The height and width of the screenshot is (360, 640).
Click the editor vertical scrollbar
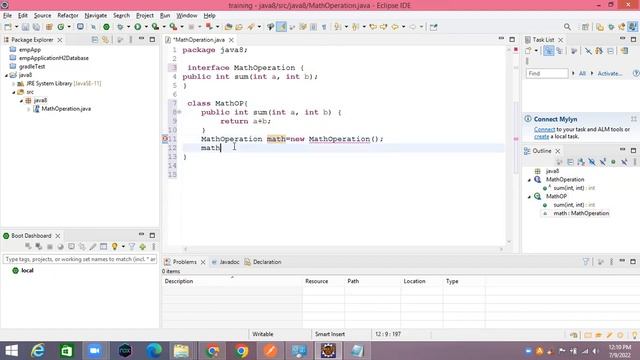[509, 145]
